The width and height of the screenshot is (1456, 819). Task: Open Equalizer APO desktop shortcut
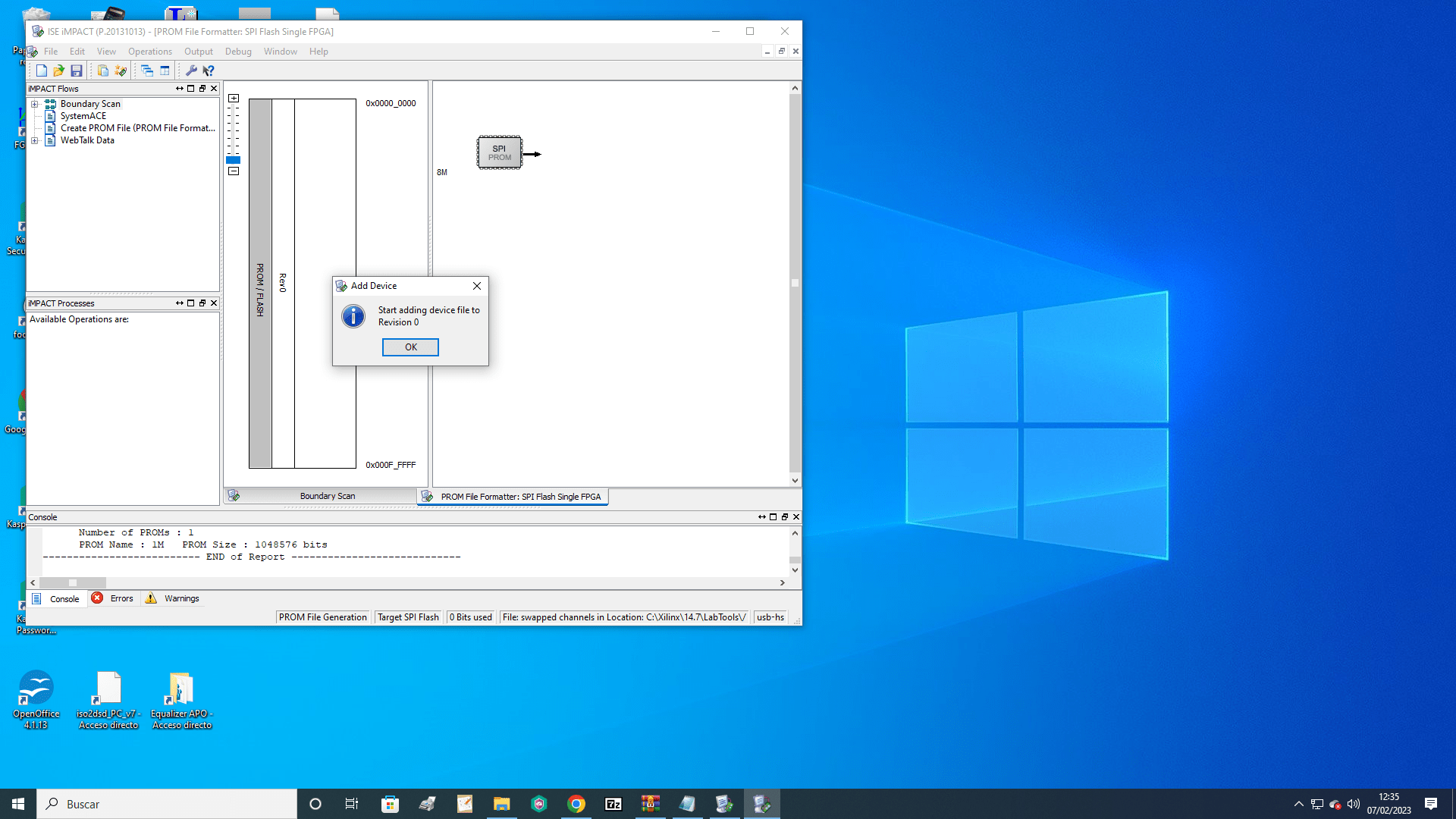pyautogui.click(x=182, y=699)
